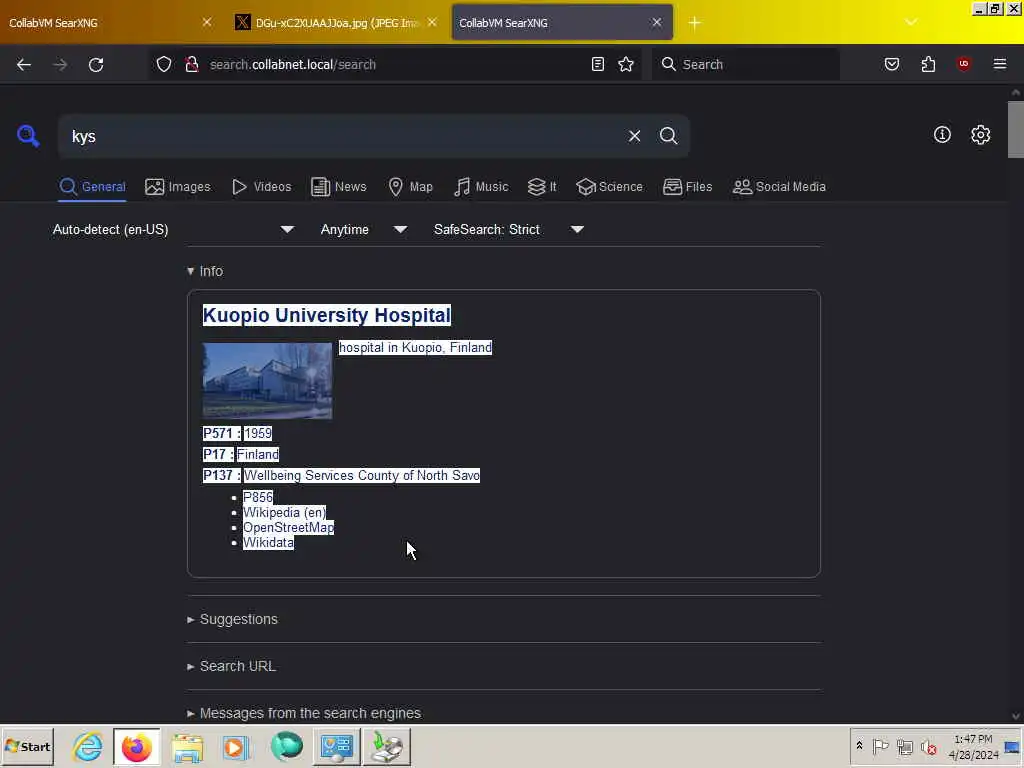Click the muted volume tray icon
The height and width of the screenshot is (768, 1024).
[928, 746]
